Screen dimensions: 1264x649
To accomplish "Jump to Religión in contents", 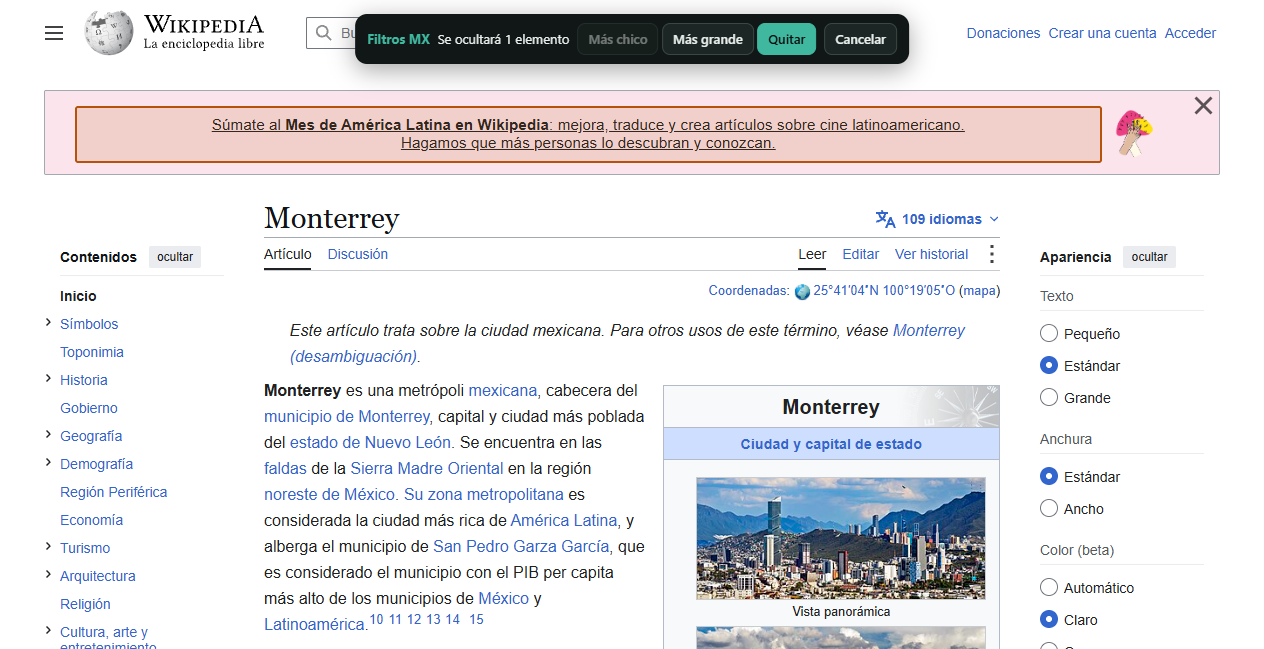I will (85, 604).
